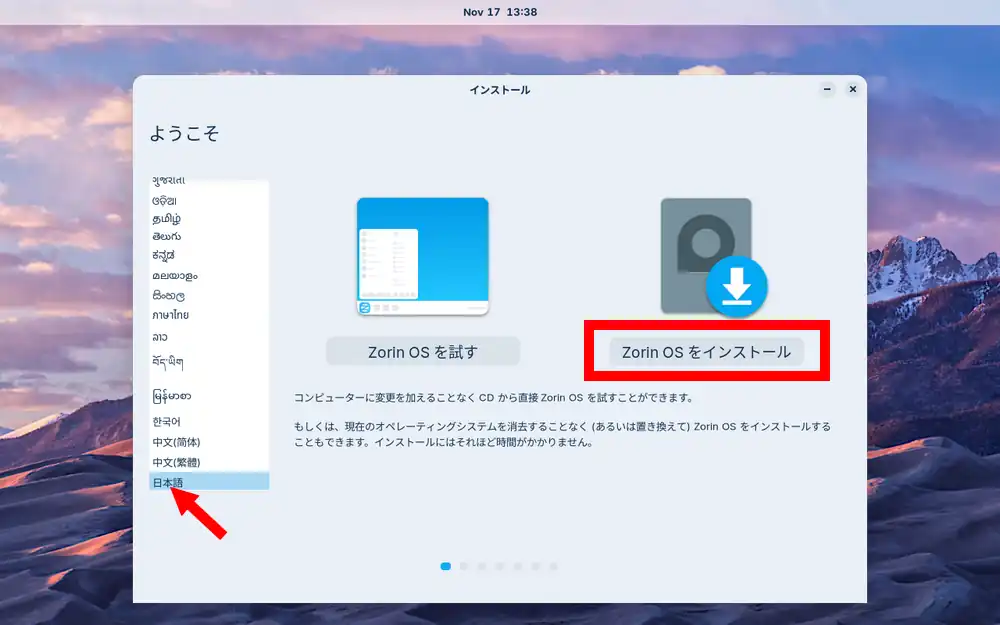Screen dimensions: 1000x625
Task: Choose မြန်မာစာ in the language list
Action: tap(171, 396)
